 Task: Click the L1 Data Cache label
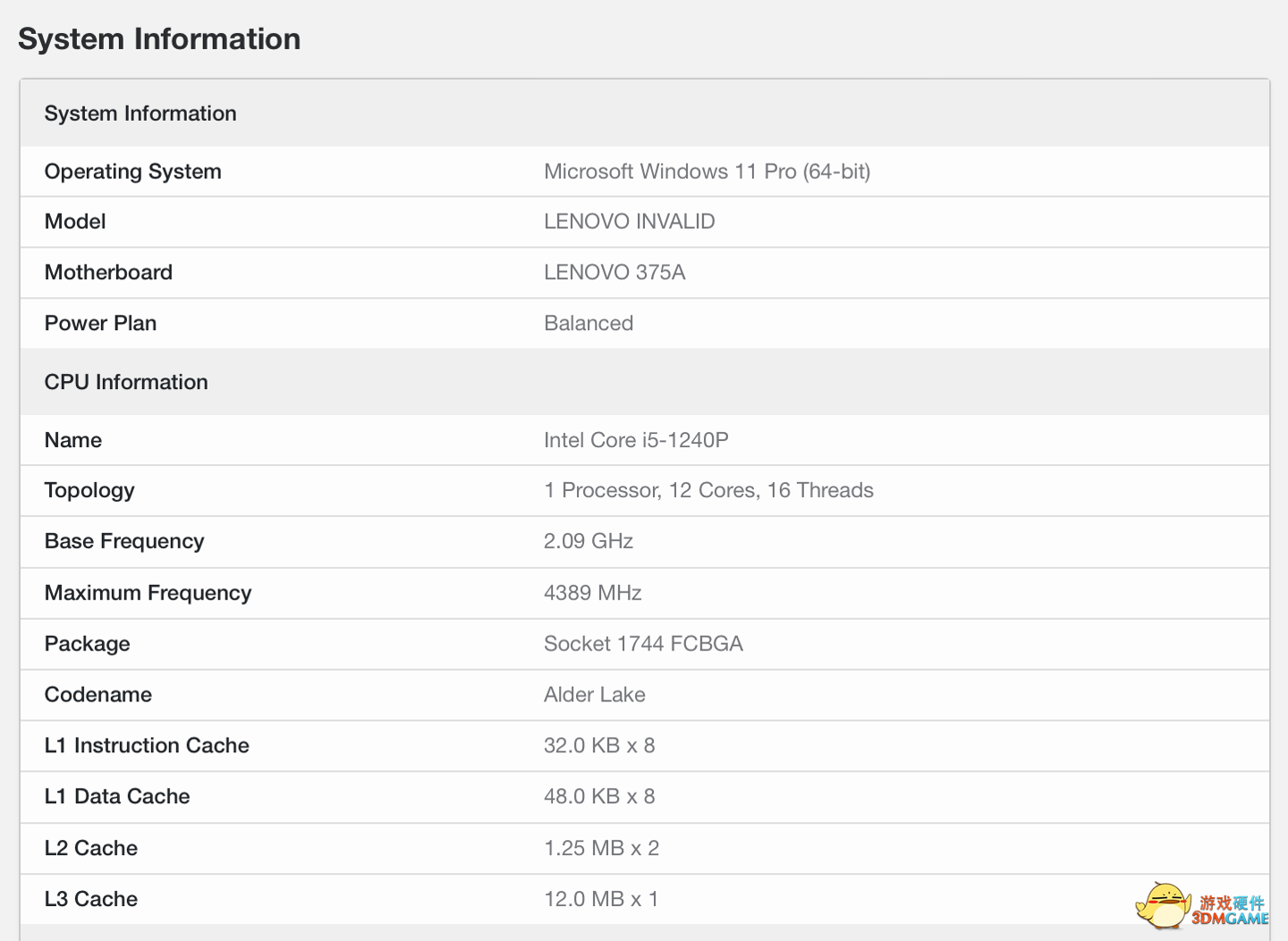[117, 797]
